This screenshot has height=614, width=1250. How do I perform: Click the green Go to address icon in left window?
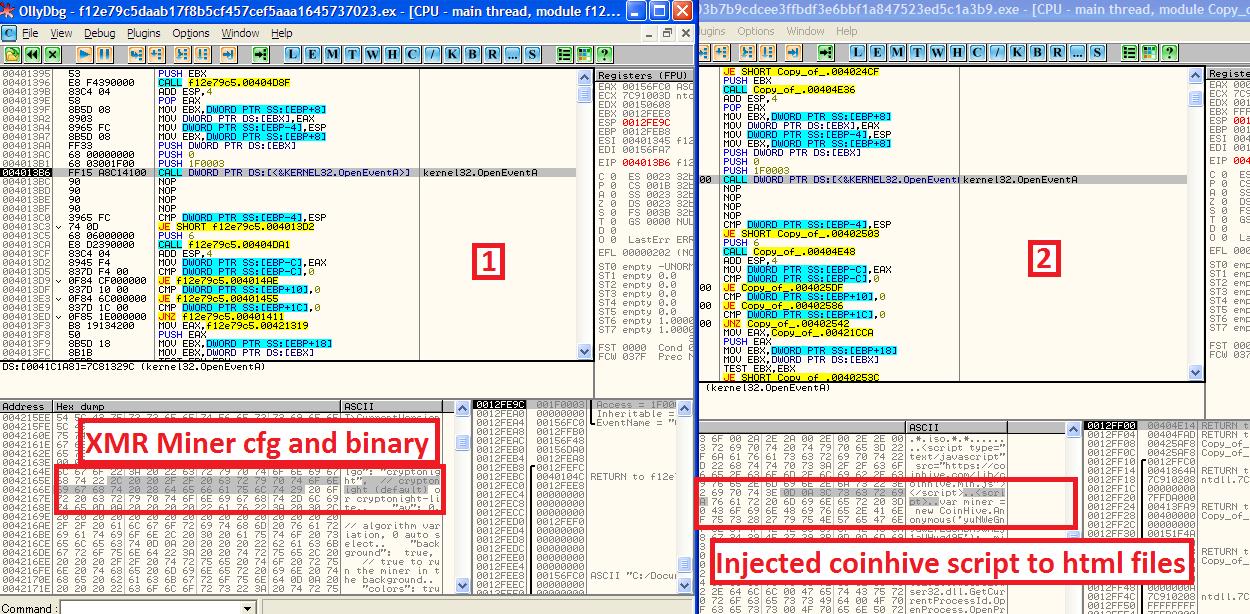261,53
